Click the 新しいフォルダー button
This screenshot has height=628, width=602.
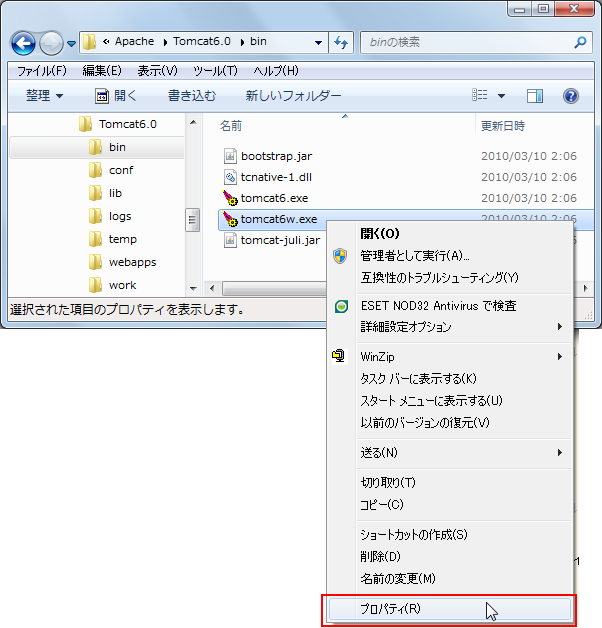tap(293, 96)
